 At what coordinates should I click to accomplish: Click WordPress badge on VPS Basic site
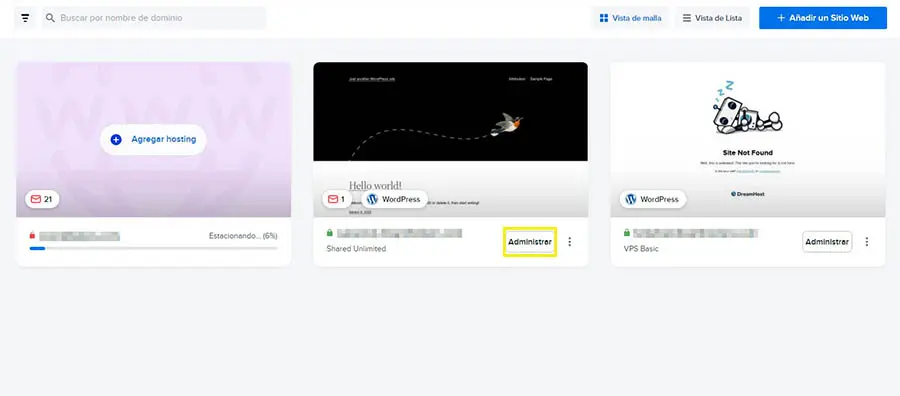(653, 199)
